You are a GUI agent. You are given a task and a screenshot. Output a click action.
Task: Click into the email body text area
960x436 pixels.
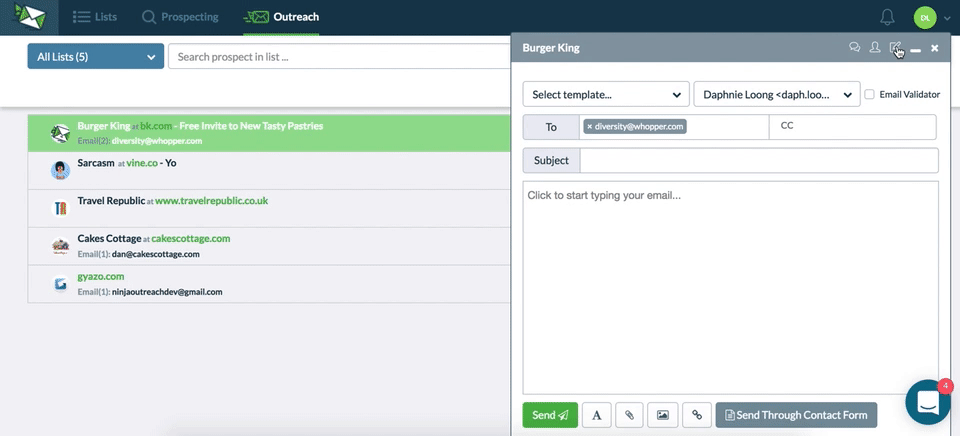[730, 287]
